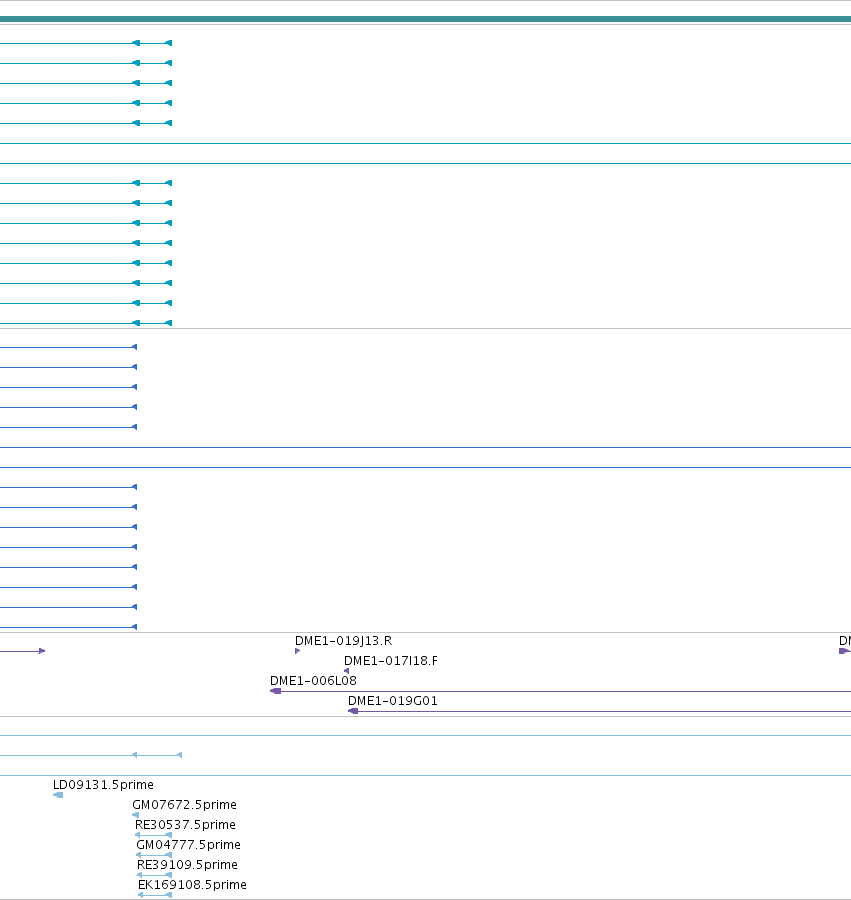Click the DME1-006L08 label
Viewport: 851px width, 900px height.
313,681
